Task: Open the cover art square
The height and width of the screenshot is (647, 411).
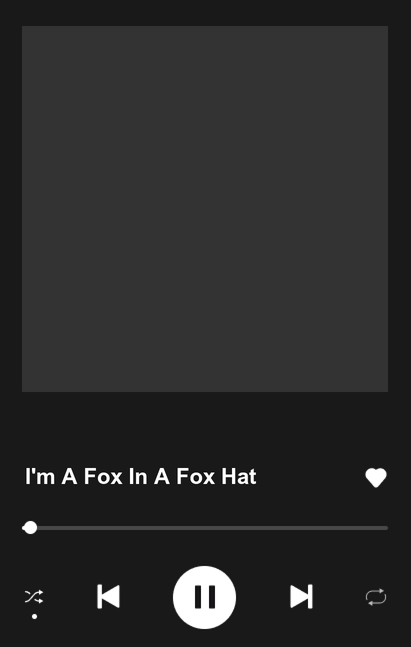Action: (x=205, y=209)
